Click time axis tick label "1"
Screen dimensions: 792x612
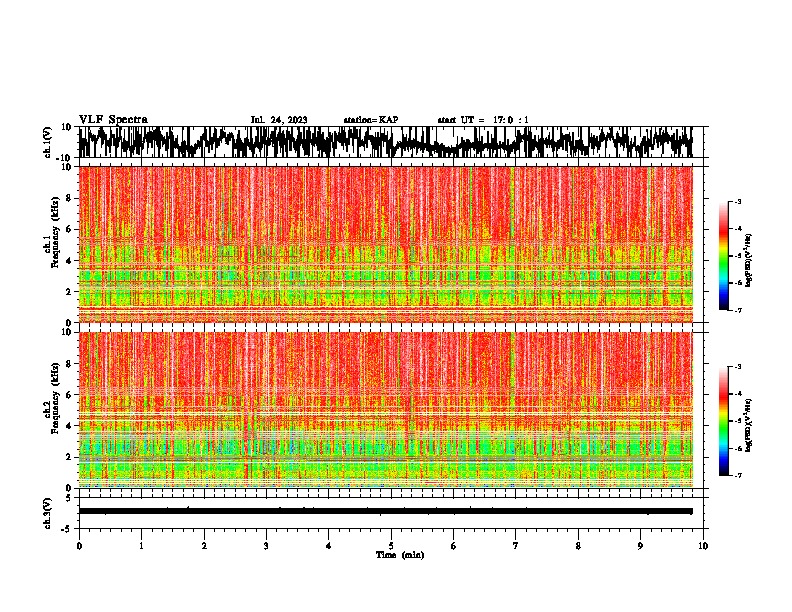(141, 546)
